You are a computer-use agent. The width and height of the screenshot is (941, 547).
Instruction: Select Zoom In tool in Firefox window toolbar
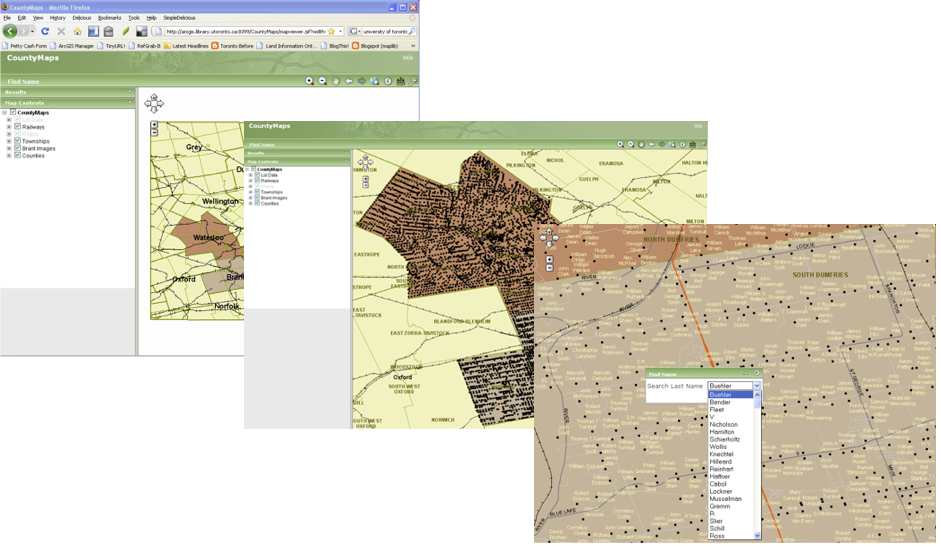click(x=310, y=81)
